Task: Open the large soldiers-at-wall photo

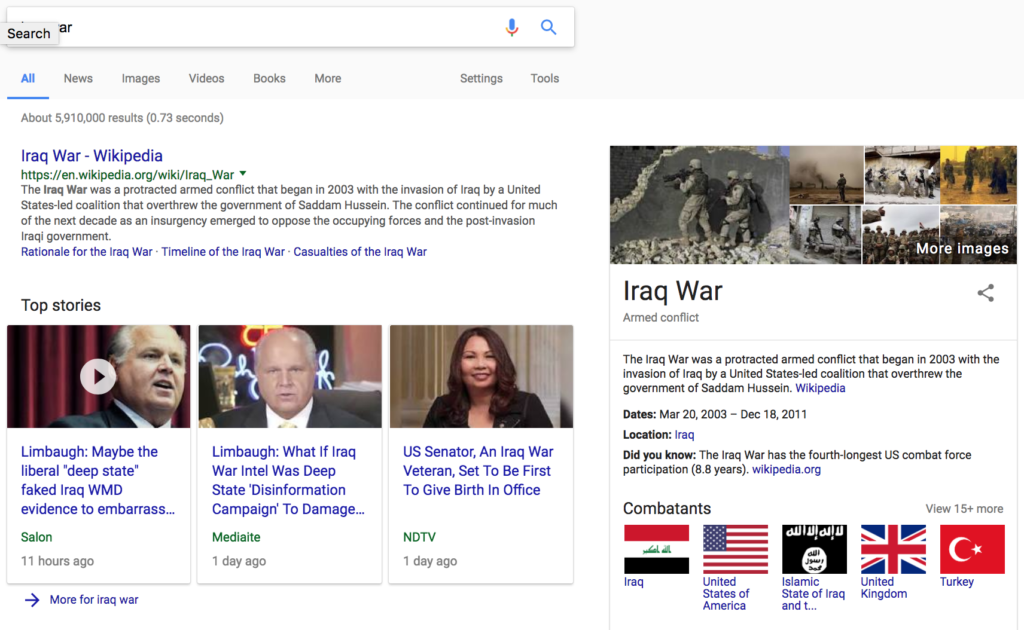Action: point(699,204)
